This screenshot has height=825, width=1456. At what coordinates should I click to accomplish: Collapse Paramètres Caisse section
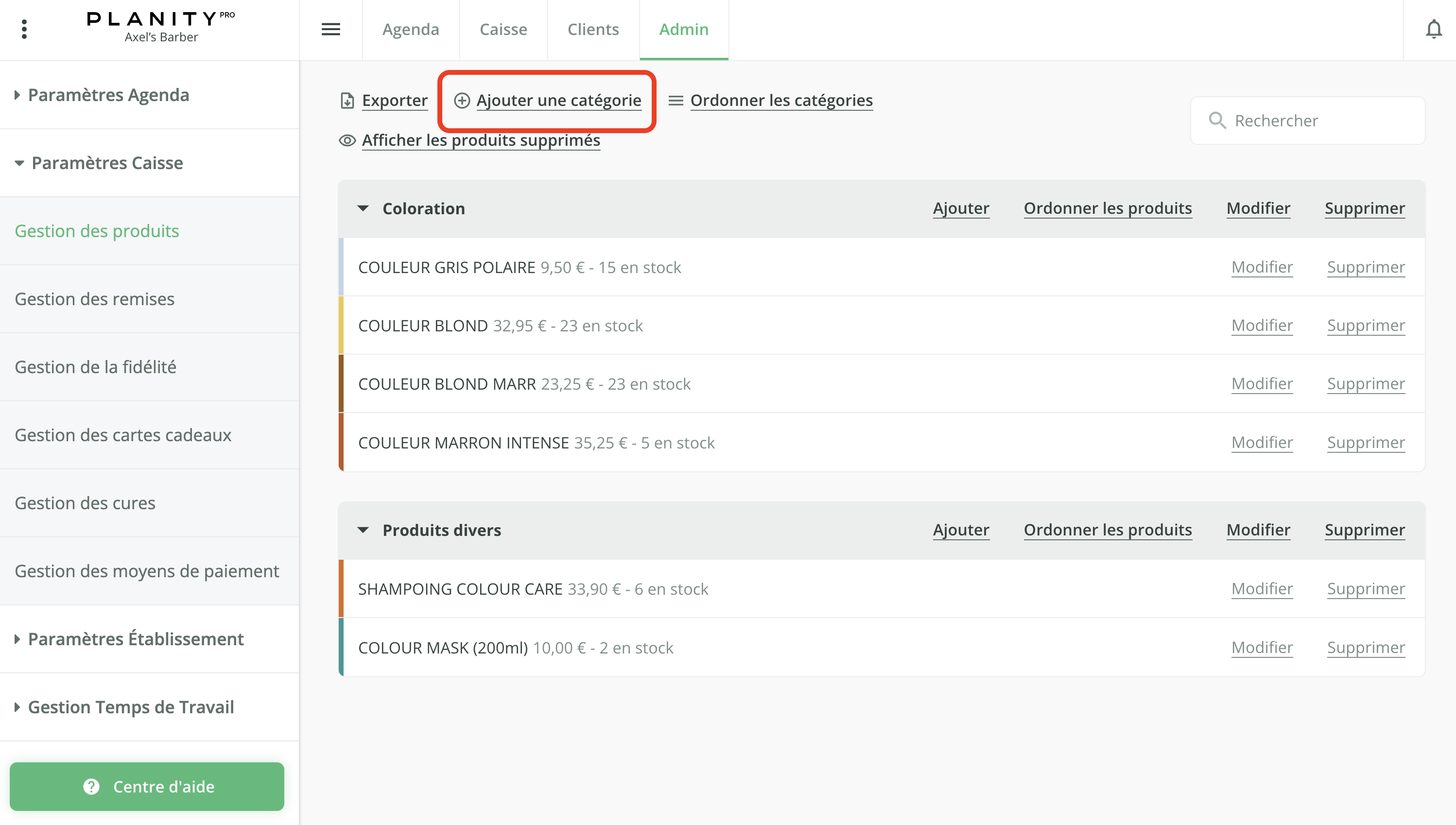pos(19,163)
